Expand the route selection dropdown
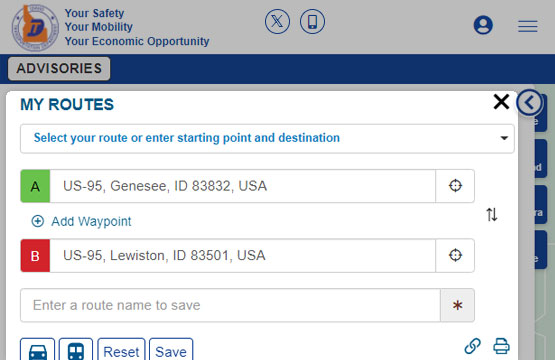This screenshot has height=360, width=555. (267, 138)
